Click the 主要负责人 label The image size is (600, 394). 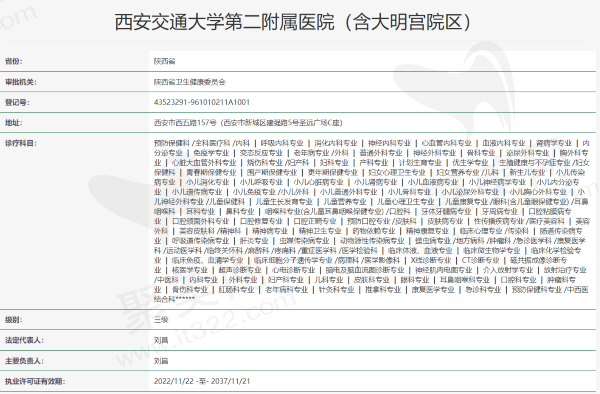(x=24, y=361)
